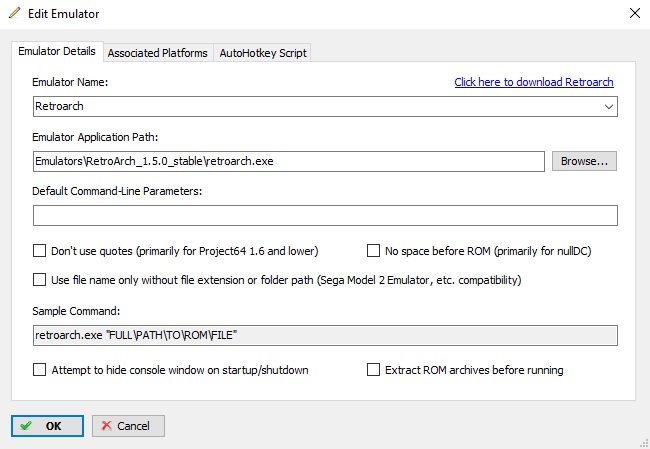This screenshot has height=449, width=650.
Task: Cancel editing the emulator
Action: tap(128, 426)
